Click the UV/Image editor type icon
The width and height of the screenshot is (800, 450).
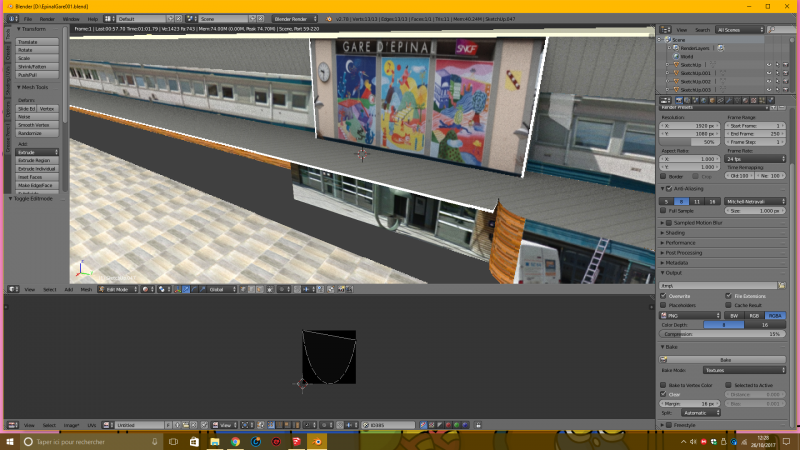click(13, 425)
